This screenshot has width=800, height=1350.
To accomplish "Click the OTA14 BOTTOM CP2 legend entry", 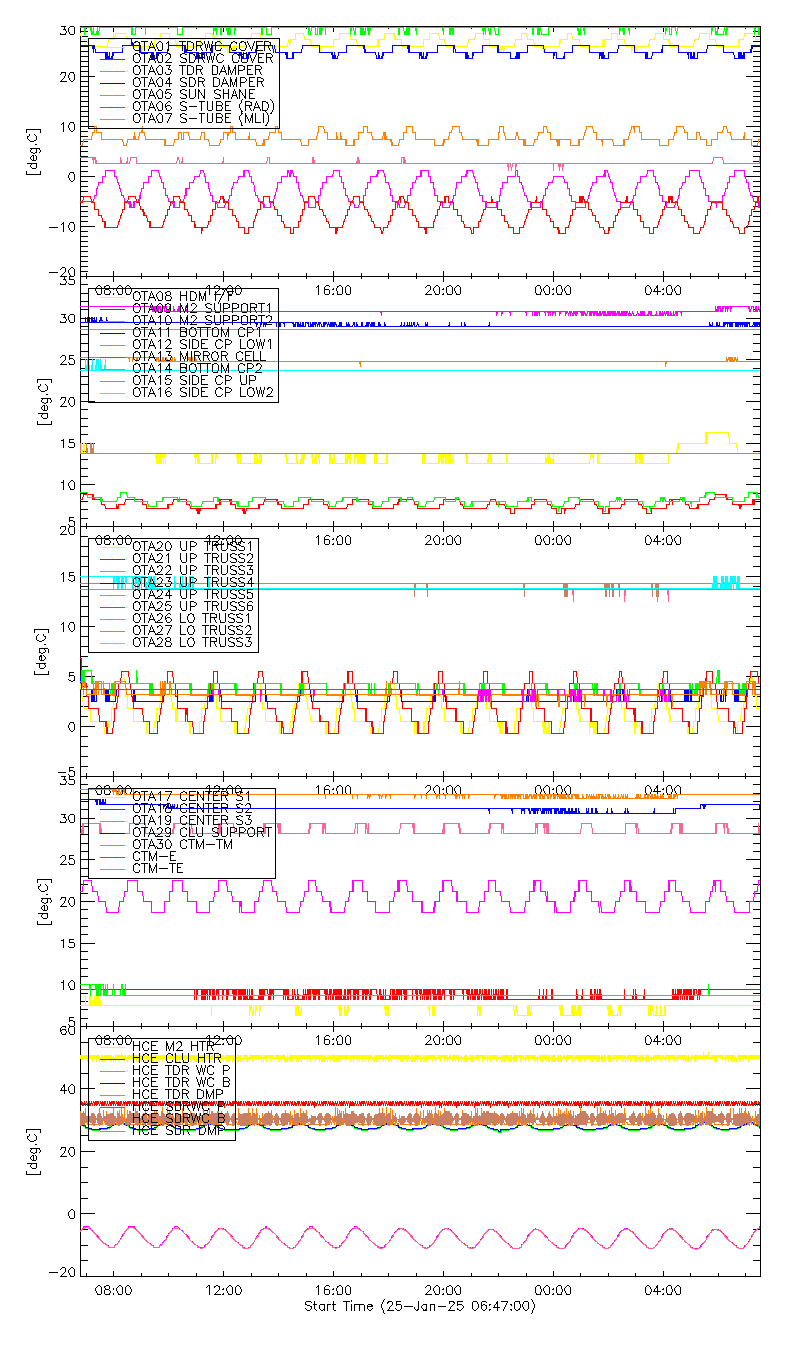I will coord(198,368).
